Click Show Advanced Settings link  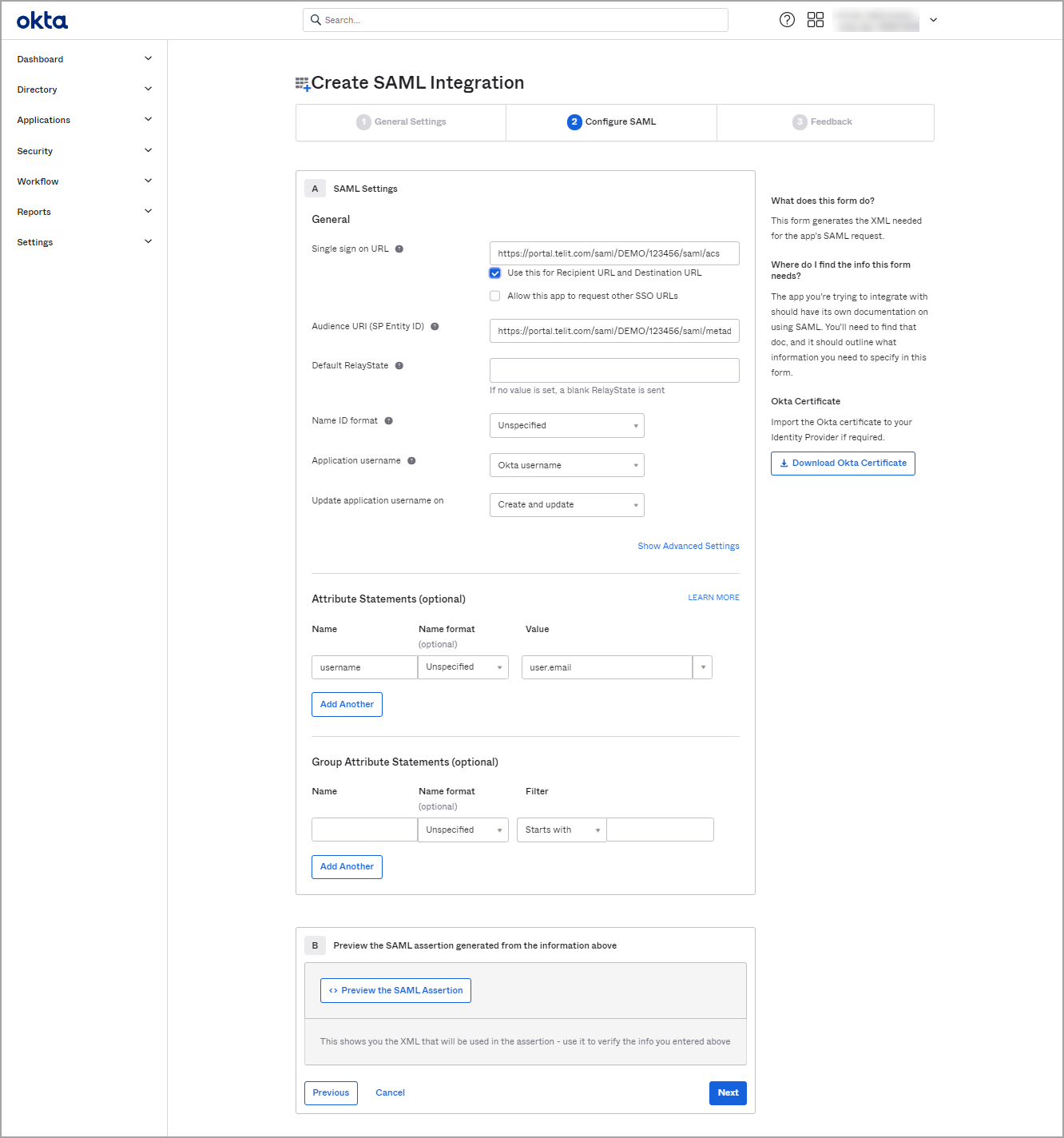[x=689, y=547]
